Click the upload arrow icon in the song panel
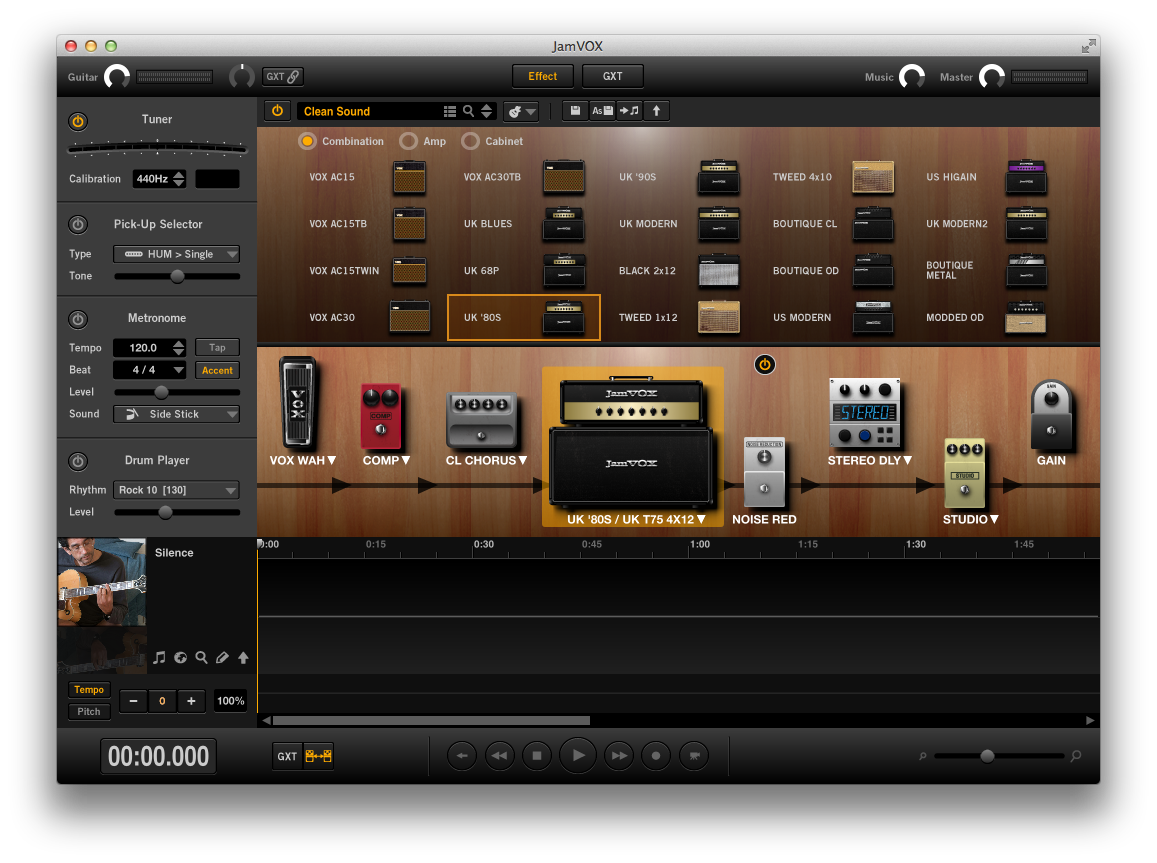Image resolution: width=1157 pixels, height=863 pixels. (243, 657)
